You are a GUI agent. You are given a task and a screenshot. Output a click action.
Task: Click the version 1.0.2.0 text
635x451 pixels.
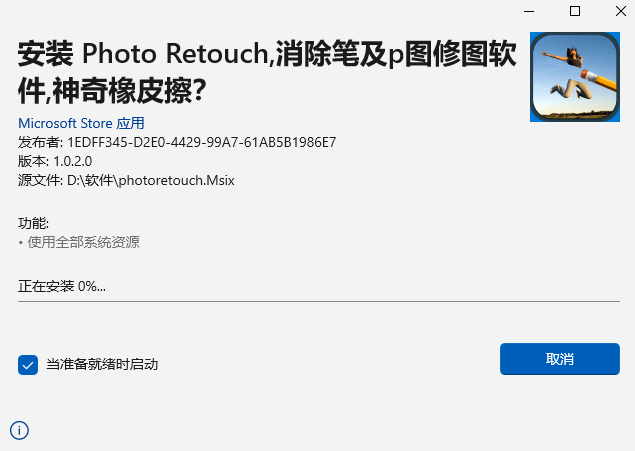73,161
